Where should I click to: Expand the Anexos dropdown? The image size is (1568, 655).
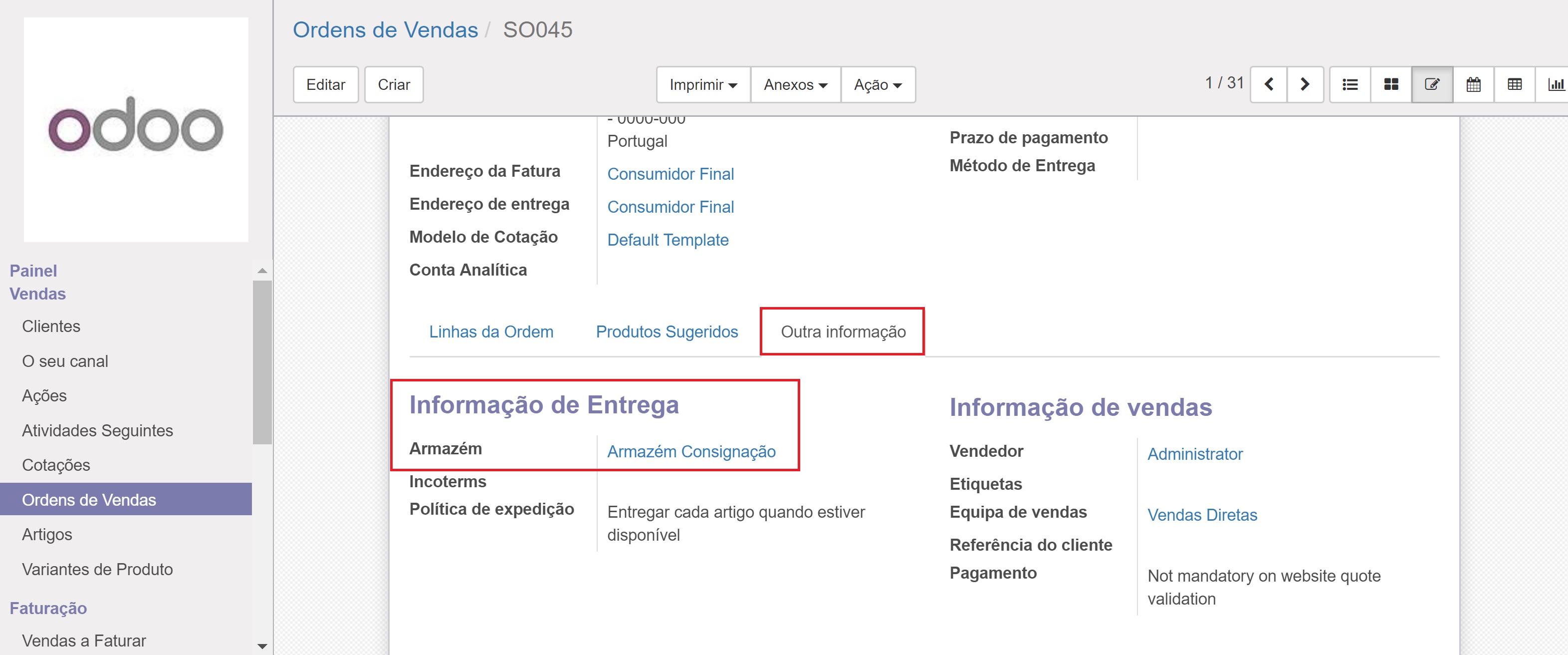[x=795, y=85]
